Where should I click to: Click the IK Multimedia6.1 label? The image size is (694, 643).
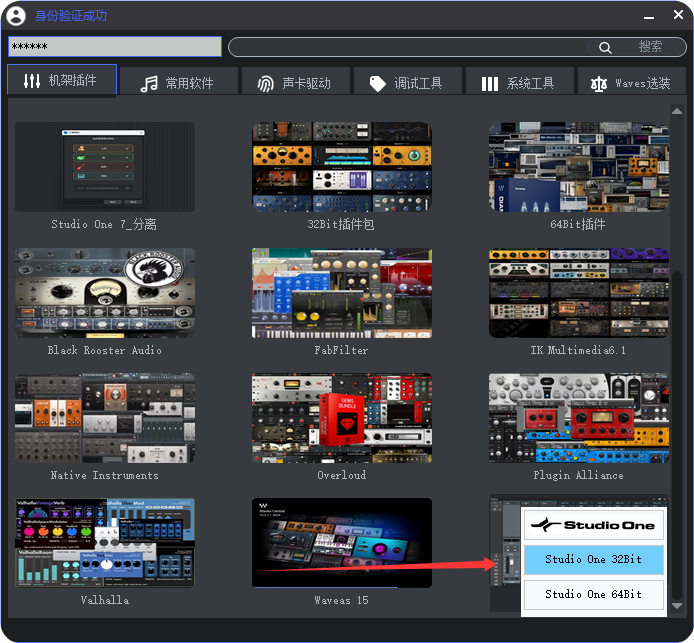(x=578, y=350)
